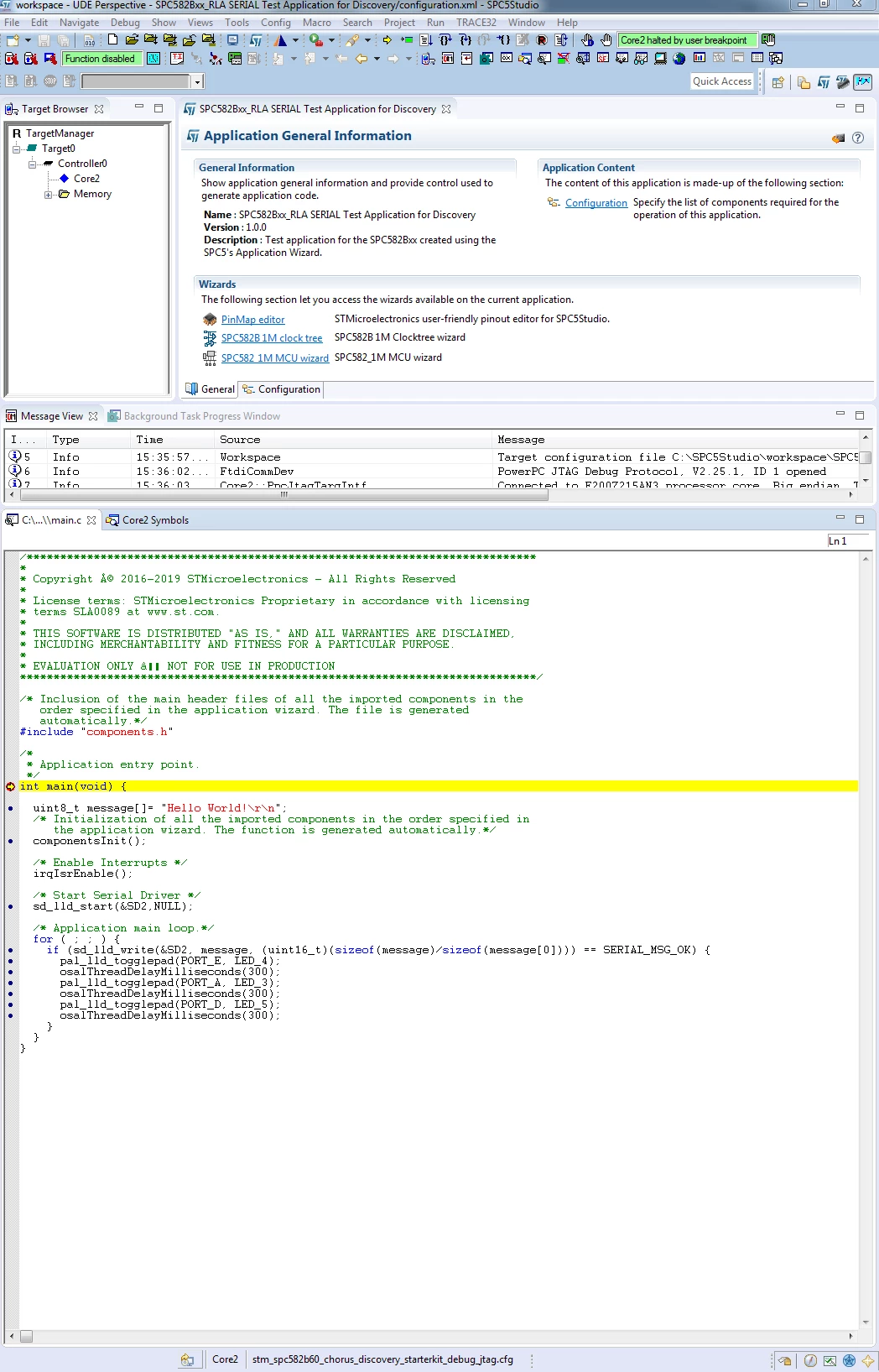Click the Open Perspective icon

coord(778,81)
